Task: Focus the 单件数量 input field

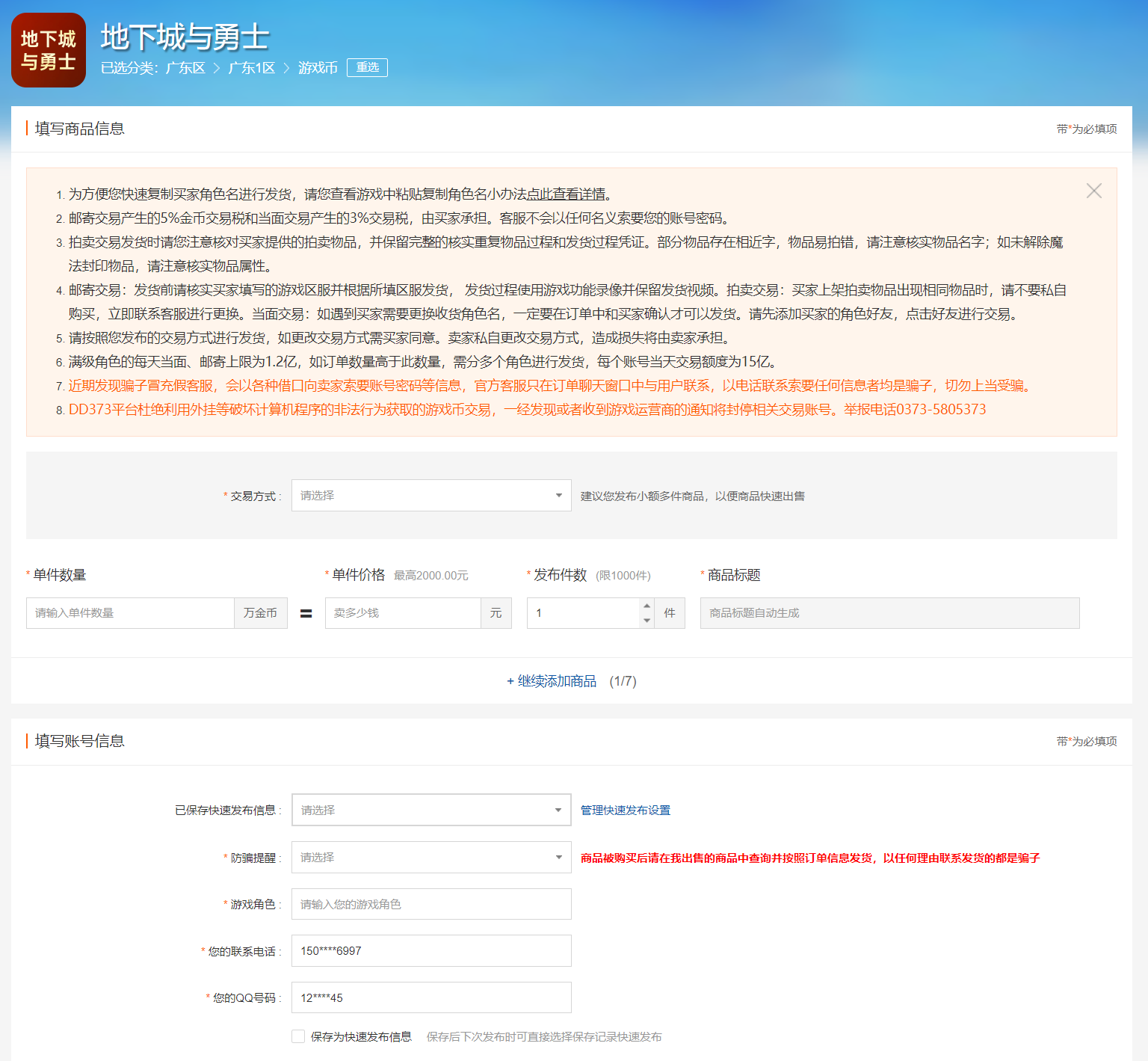Action: [130, 613]
